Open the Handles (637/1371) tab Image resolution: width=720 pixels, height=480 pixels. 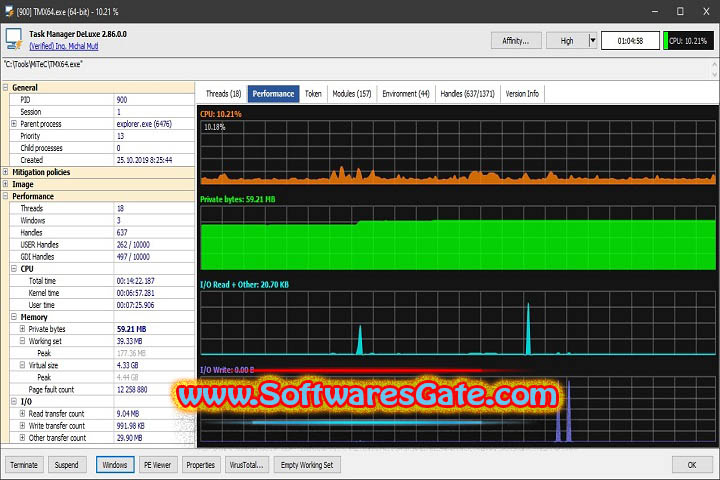467,94
